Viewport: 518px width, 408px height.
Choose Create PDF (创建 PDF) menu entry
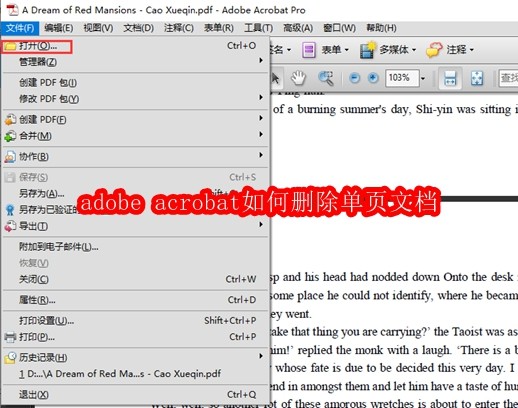point(135,119)
